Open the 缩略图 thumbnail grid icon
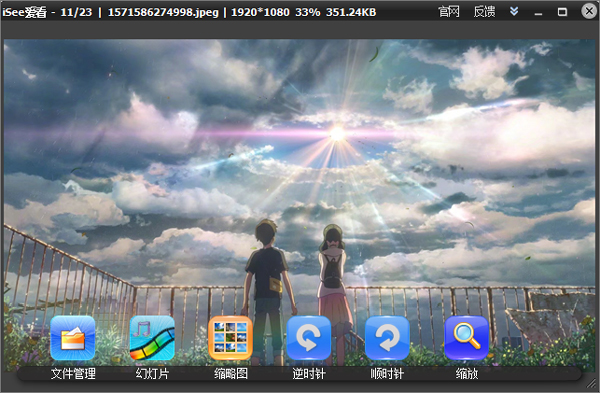600x393 pixels. tap(230, 338)
